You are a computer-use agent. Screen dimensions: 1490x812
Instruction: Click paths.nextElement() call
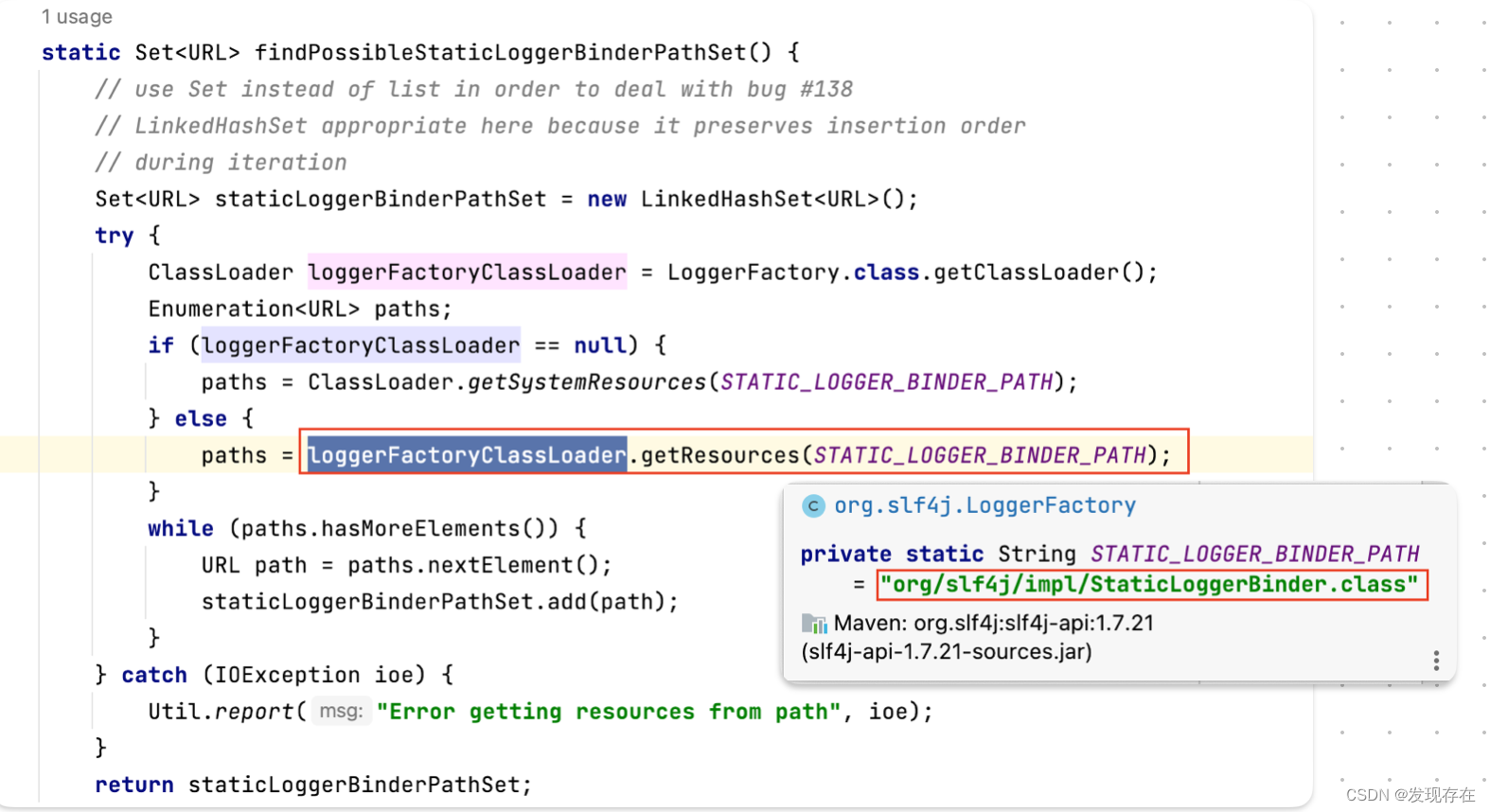click(x=473, y=565)
